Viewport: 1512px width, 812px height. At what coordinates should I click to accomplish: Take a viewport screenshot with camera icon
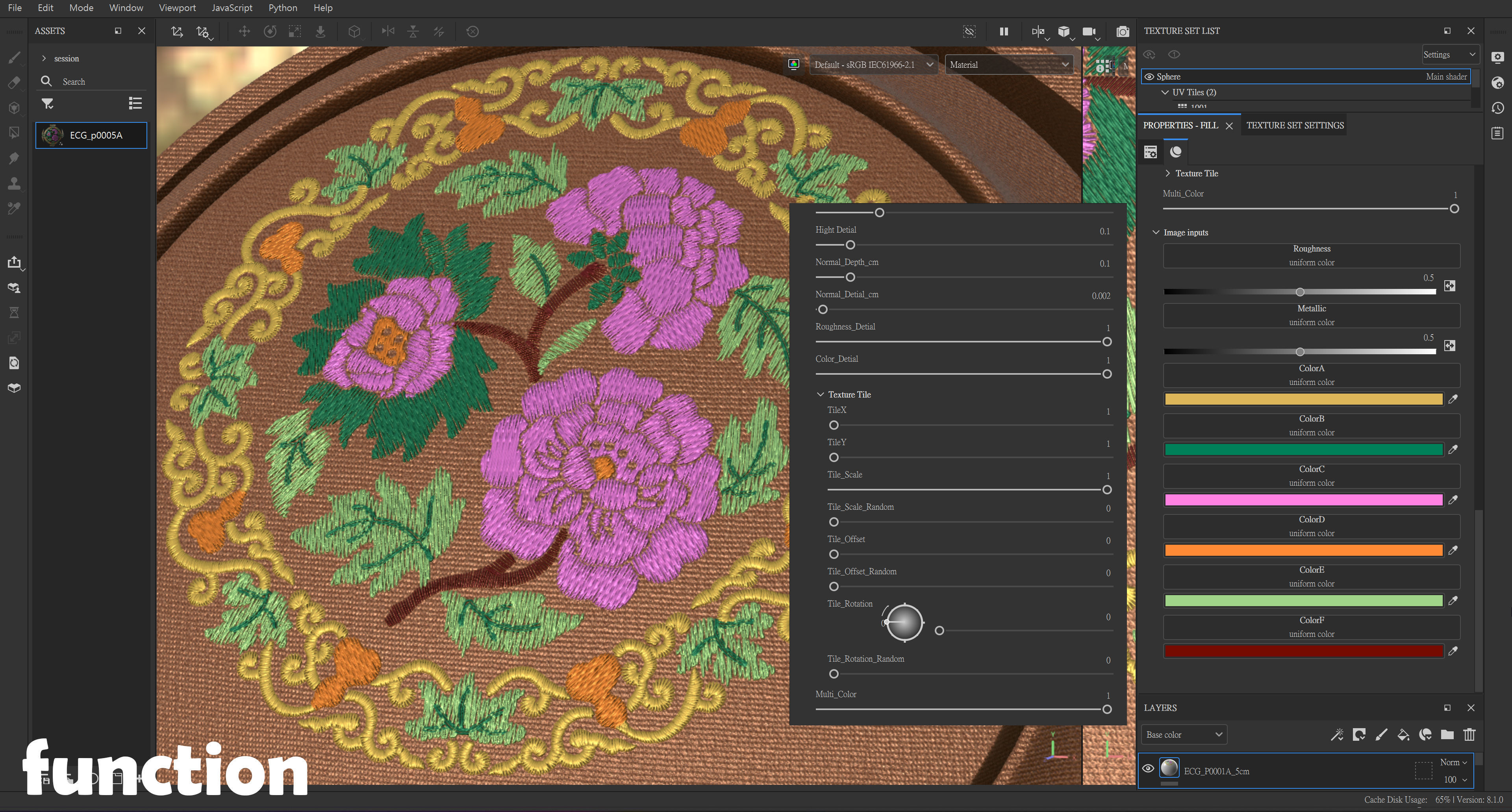(1123, 31)
